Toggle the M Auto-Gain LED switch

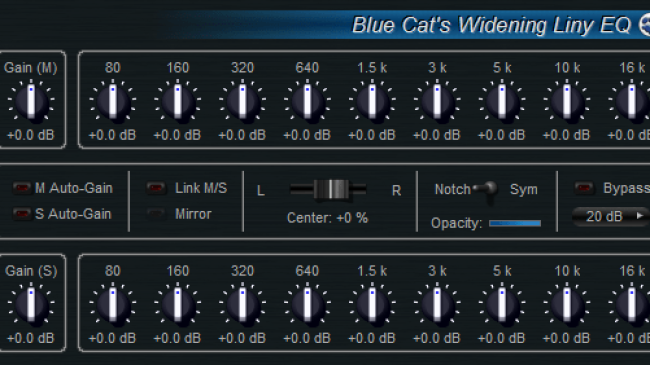[x=22, y=188]
